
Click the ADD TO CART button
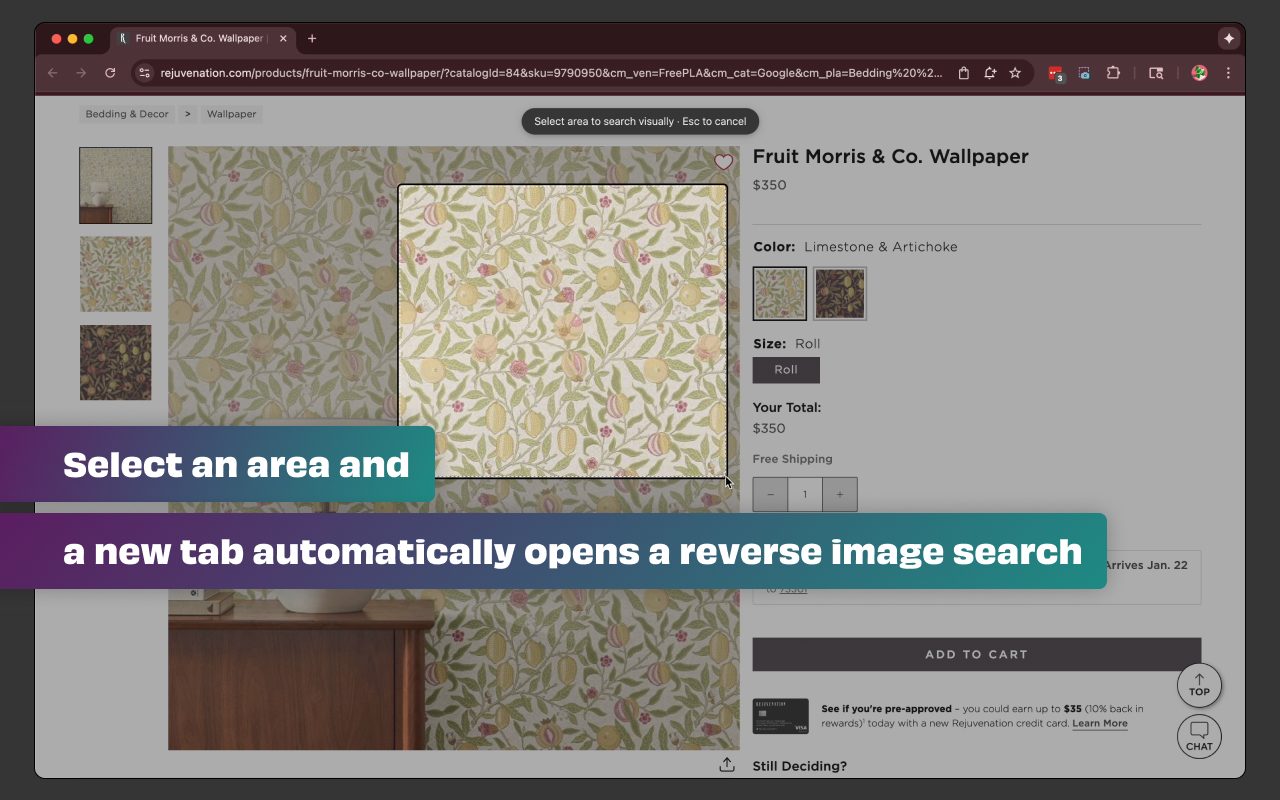977,654
